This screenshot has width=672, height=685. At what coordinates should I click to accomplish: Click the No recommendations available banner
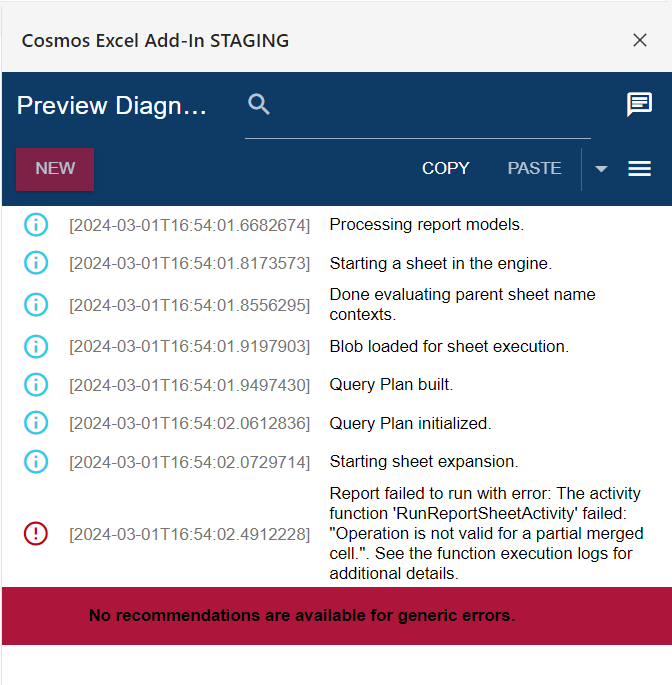pos(302,616)
